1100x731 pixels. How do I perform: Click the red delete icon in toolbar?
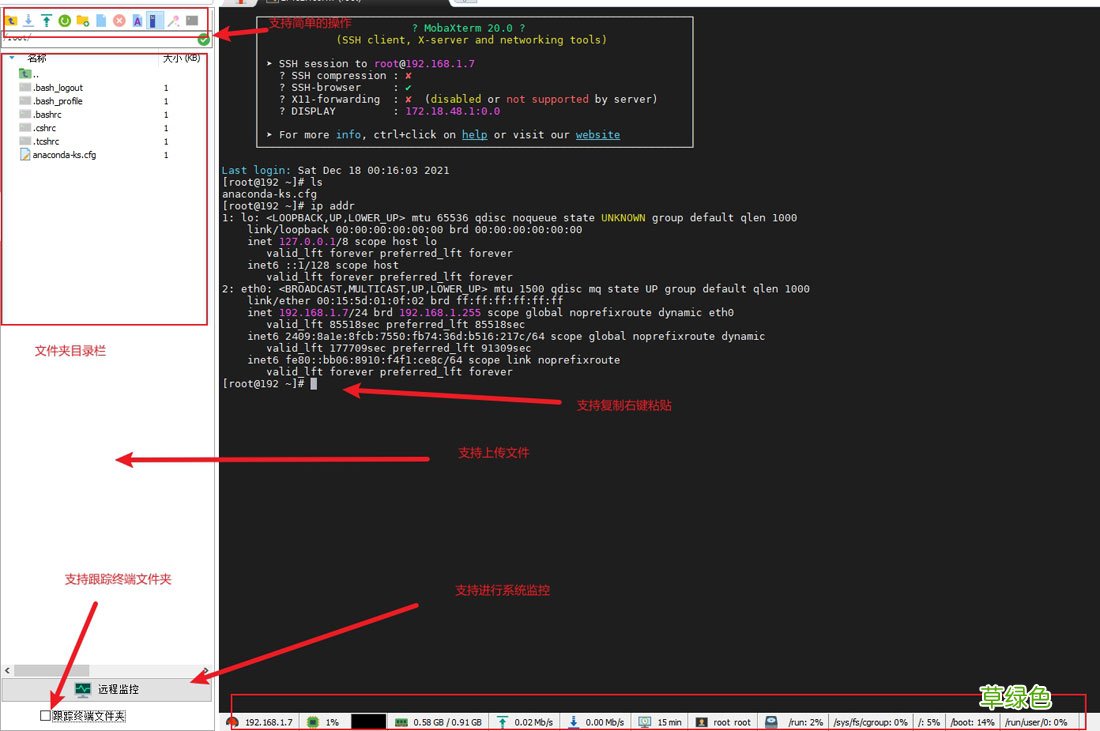[119, 20]
